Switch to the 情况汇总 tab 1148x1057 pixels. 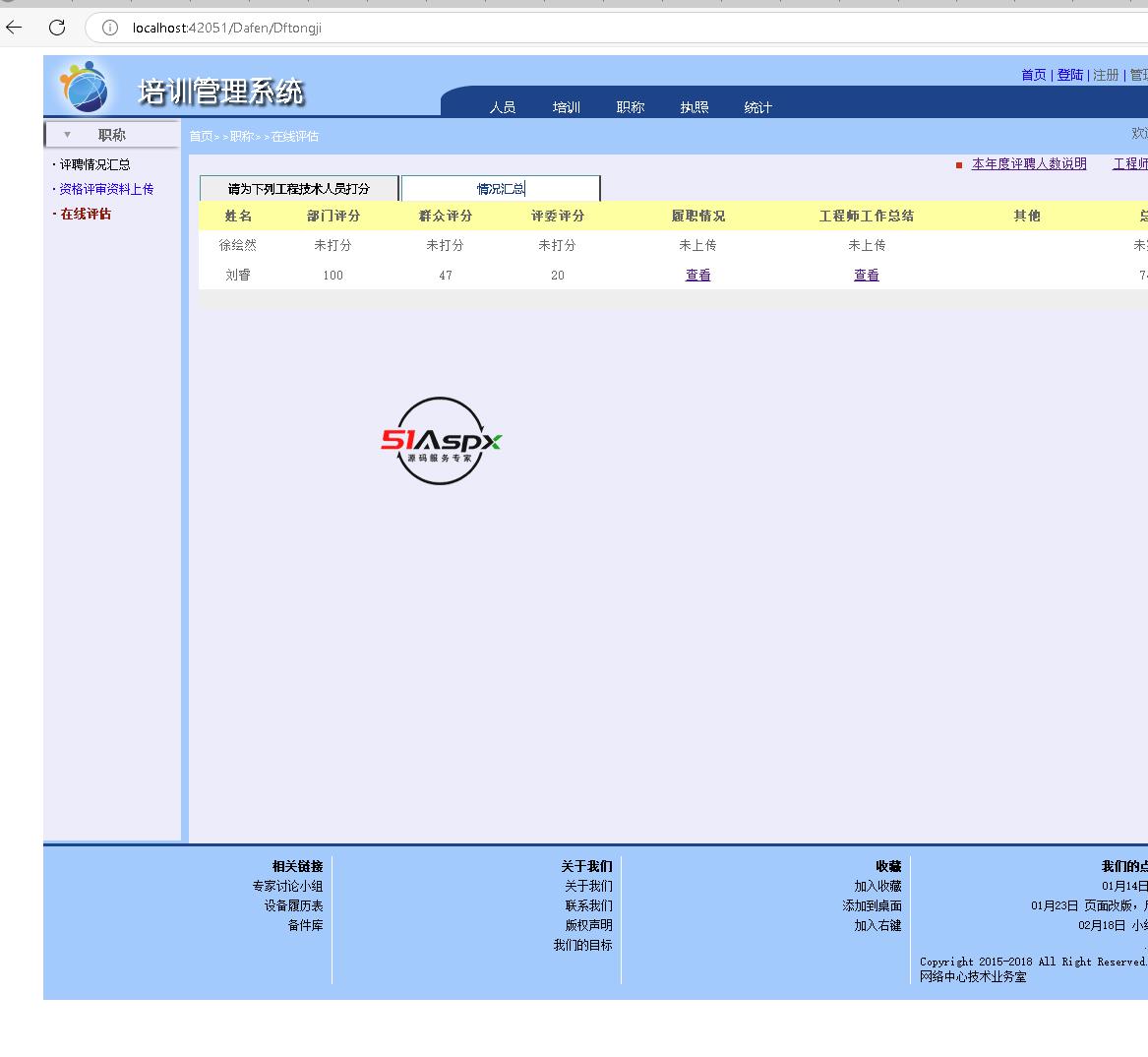click(x=501, y=189)
